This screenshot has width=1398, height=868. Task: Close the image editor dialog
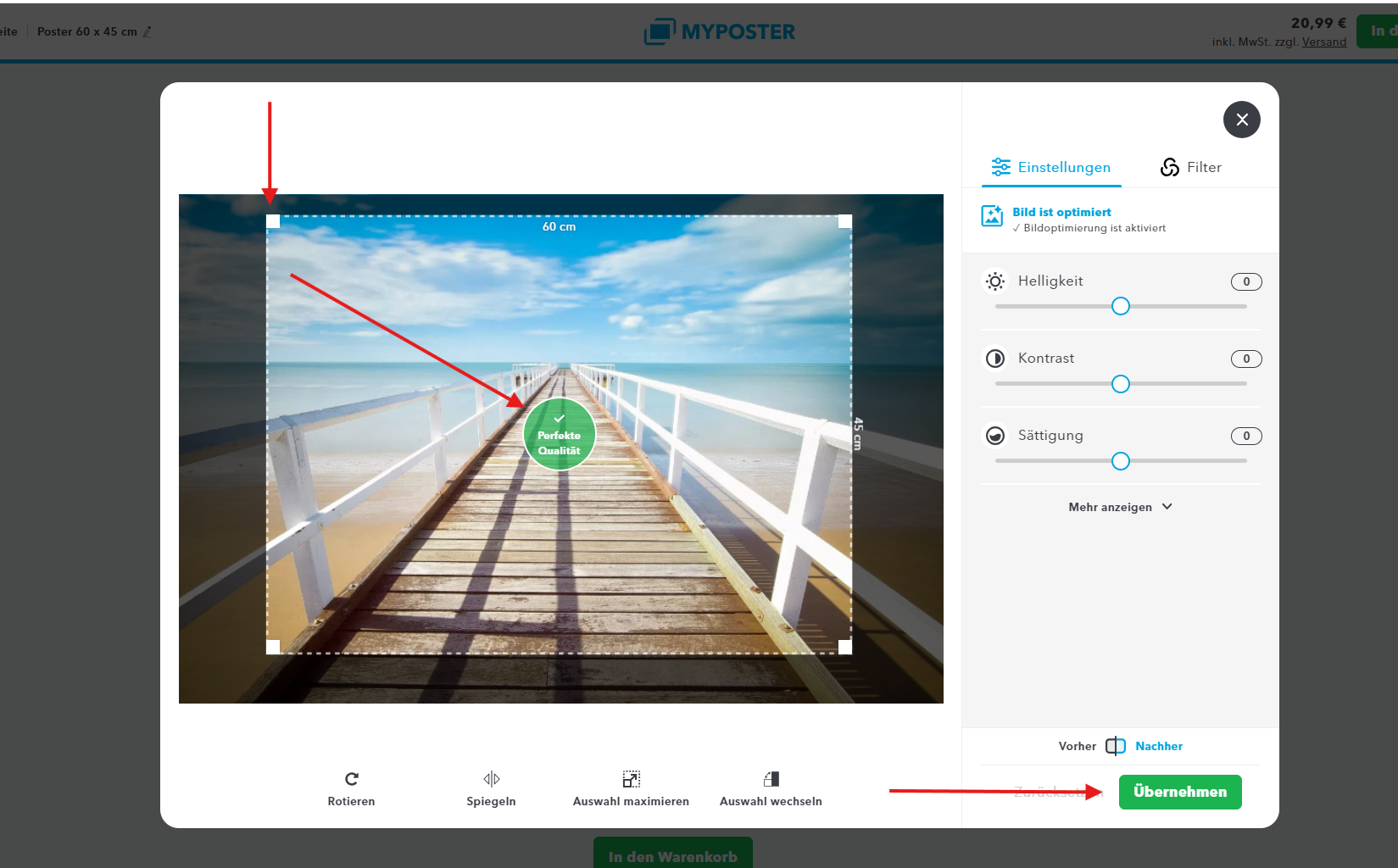tap(1242, 120)
